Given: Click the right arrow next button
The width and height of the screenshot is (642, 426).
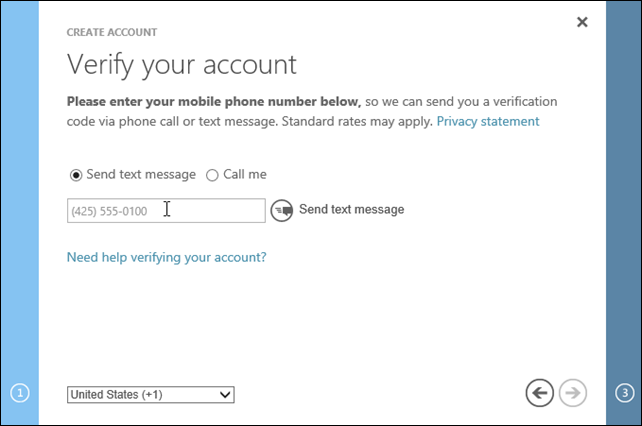Looking at the screenshot, I should [573, 393].
